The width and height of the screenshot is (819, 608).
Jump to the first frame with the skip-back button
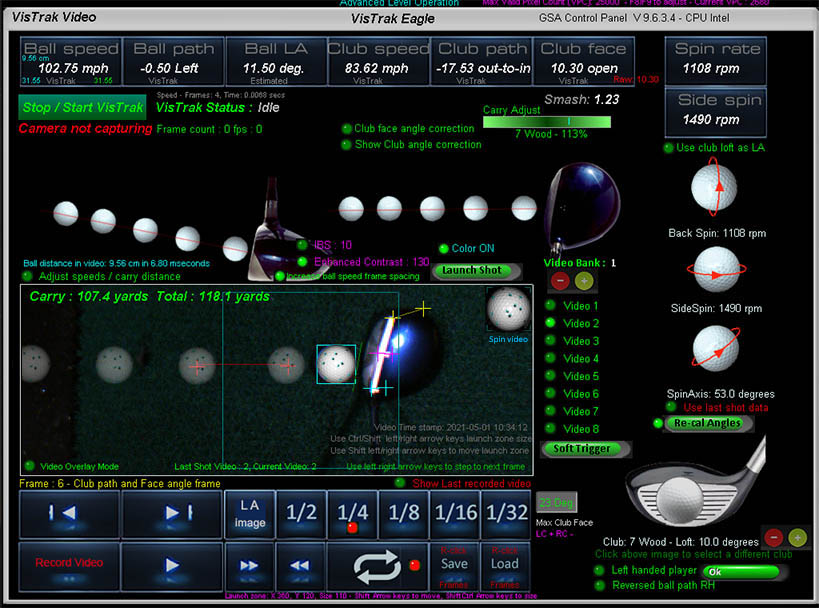69,515
